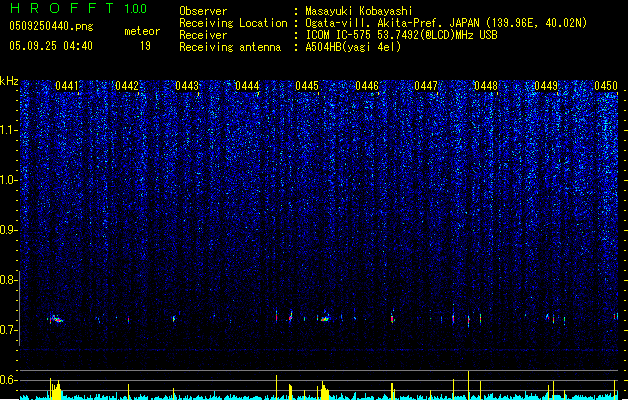The height and width of the screenshot is (400, 629).
Task: Click time marker 0449
Action: pos(546,86)
